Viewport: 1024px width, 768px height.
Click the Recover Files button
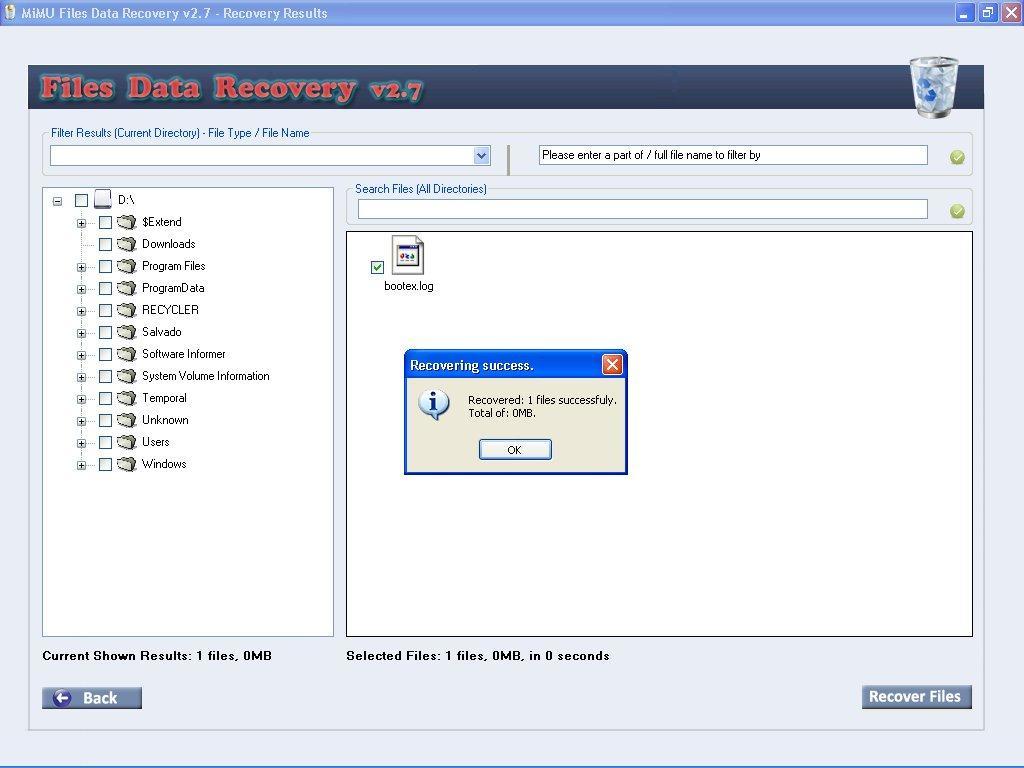click(916, 697)
